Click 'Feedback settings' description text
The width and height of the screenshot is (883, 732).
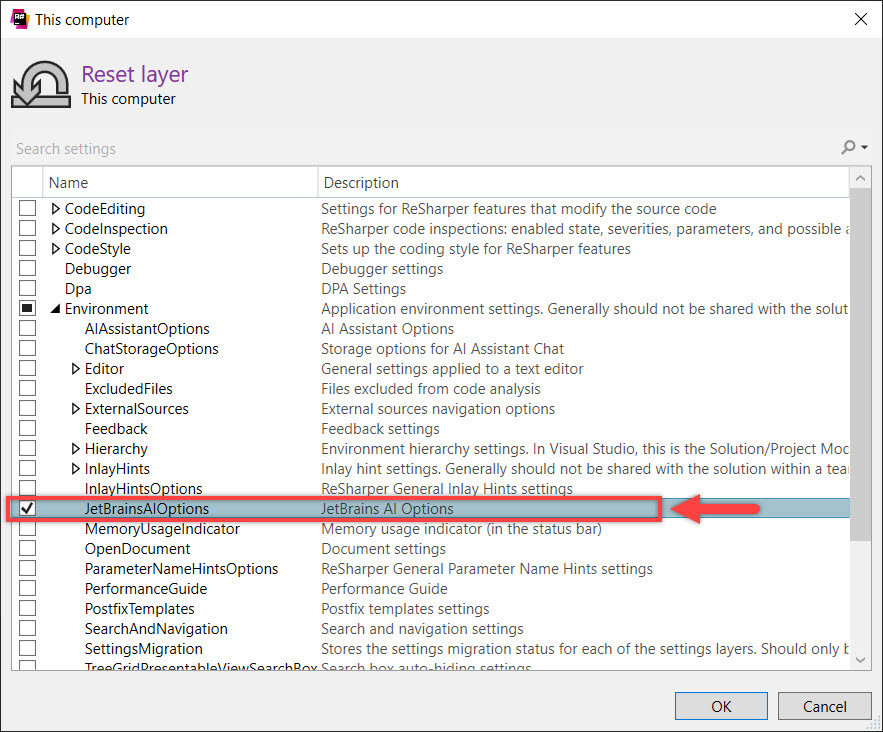click(x=380, y=429)
